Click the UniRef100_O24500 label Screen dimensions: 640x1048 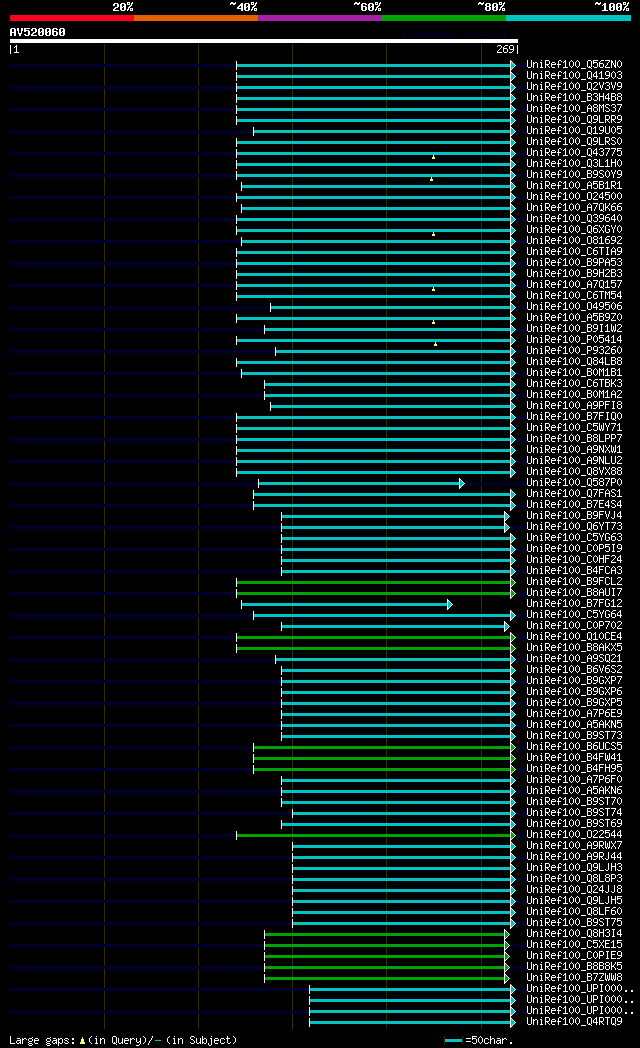point(574,196)
